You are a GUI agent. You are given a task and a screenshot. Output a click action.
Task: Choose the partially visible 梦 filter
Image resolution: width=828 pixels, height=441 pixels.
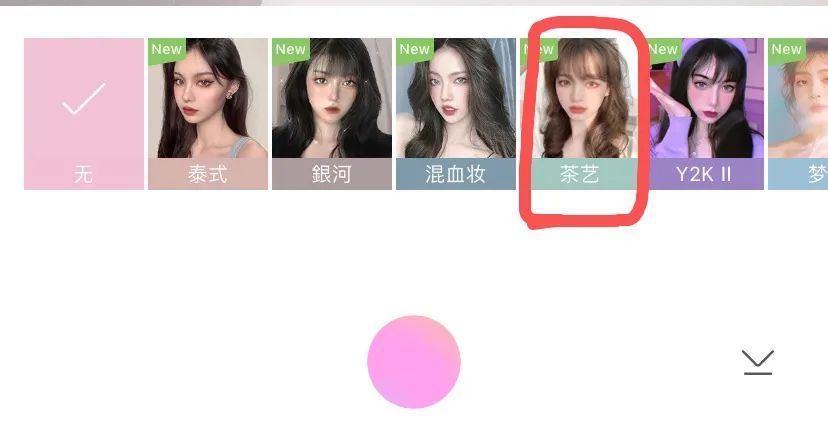[798, 114]
